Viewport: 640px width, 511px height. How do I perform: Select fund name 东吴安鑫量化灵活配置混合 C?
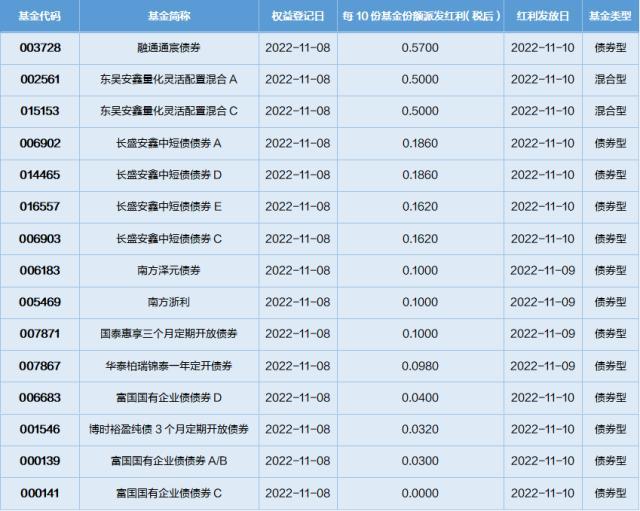click(169, 111)
